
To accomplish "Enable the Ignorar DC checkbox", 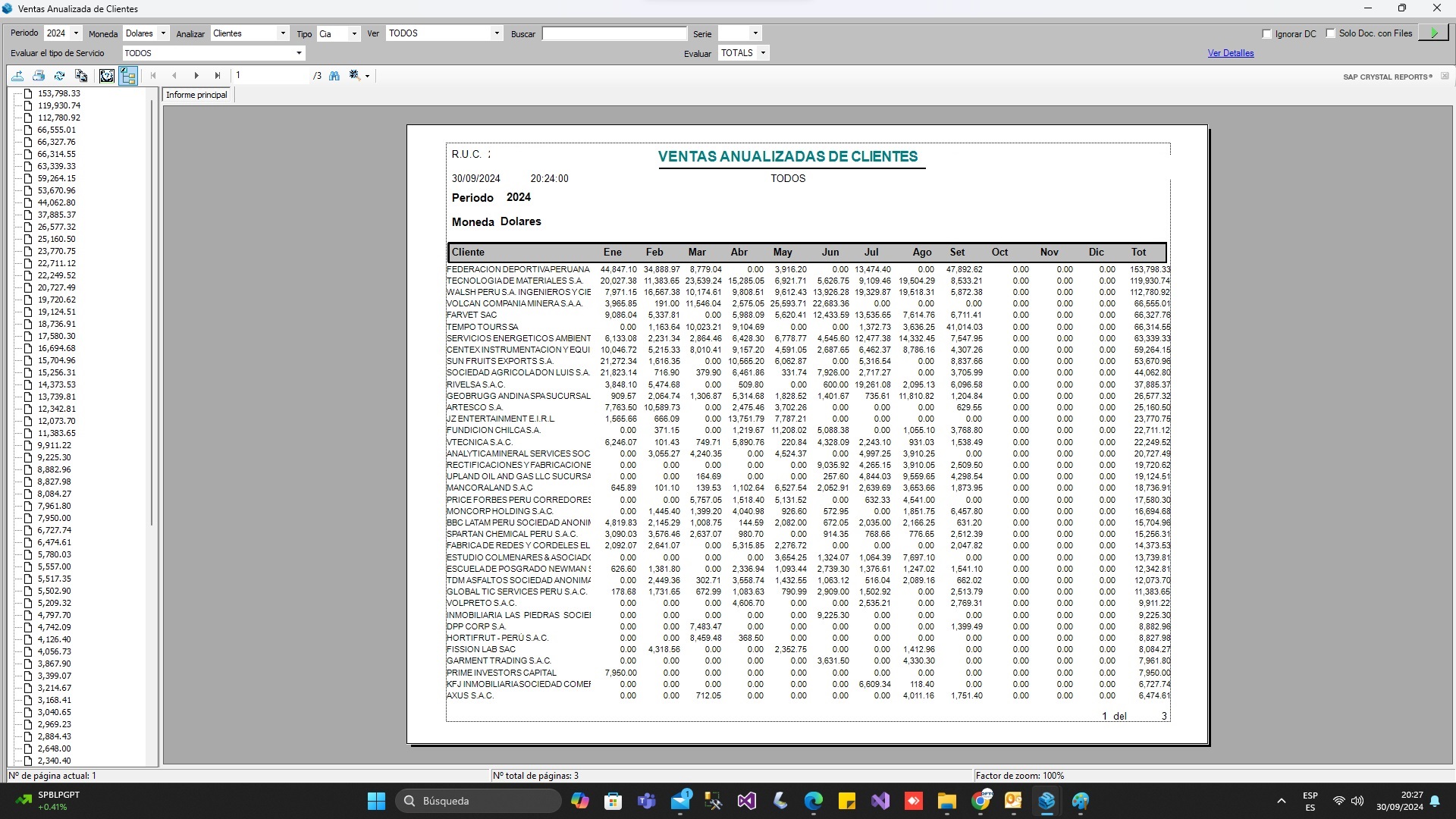I will coord(1265,34).
